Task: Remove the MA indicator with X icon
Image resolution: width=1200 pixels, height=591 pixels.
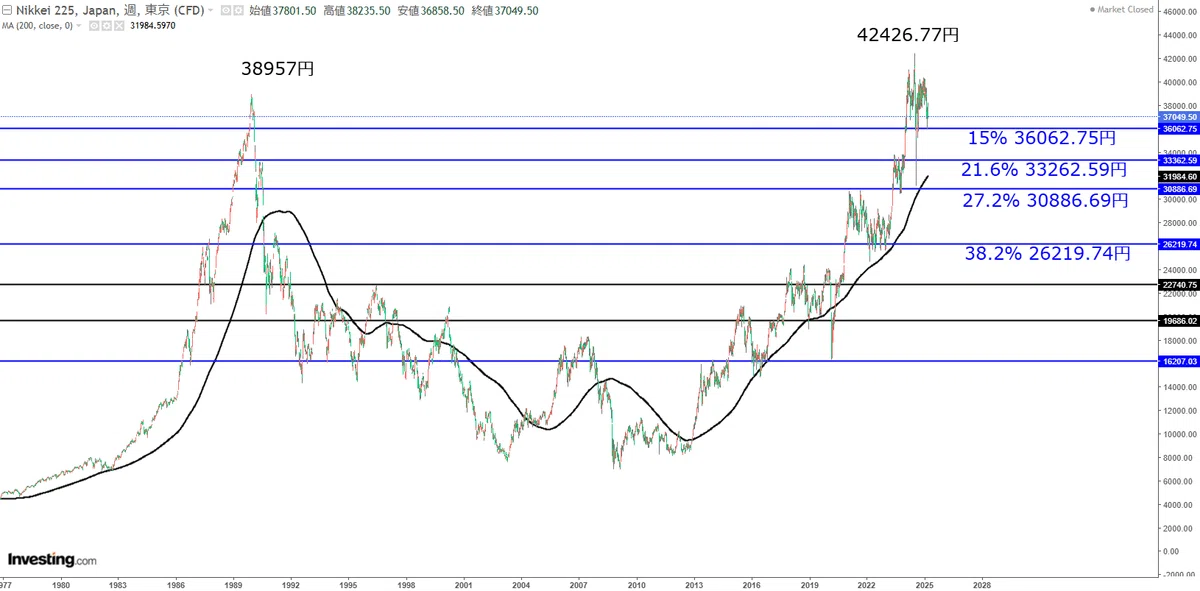Action: point(118,25)
